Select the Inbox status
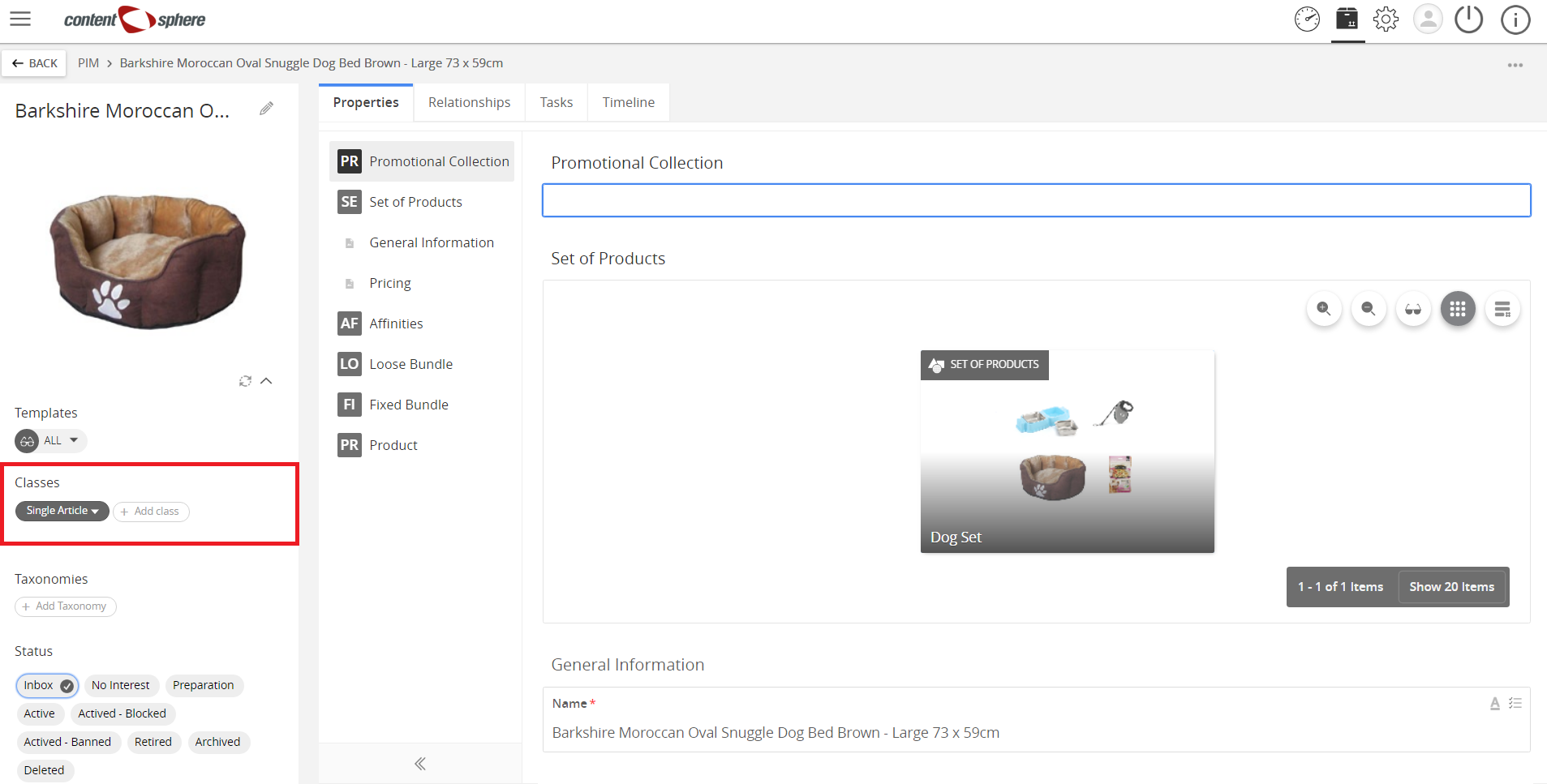This screenshot has width=1547, height=784. point(47,685)
